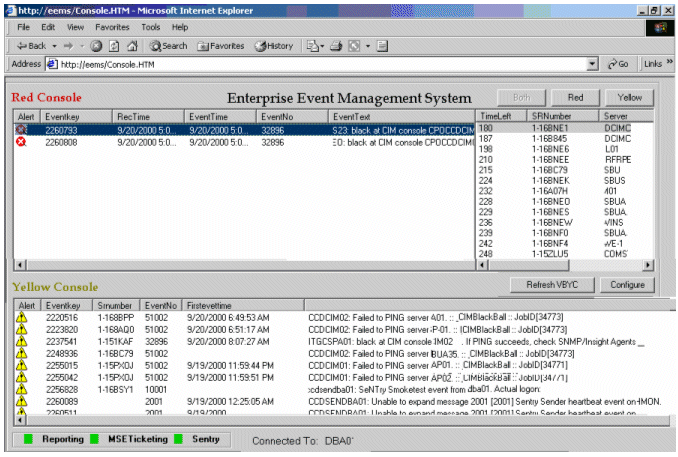The width and height of the screenshot is (678, 457).
Task: Click the Stop loading icon
Action: 96,46
